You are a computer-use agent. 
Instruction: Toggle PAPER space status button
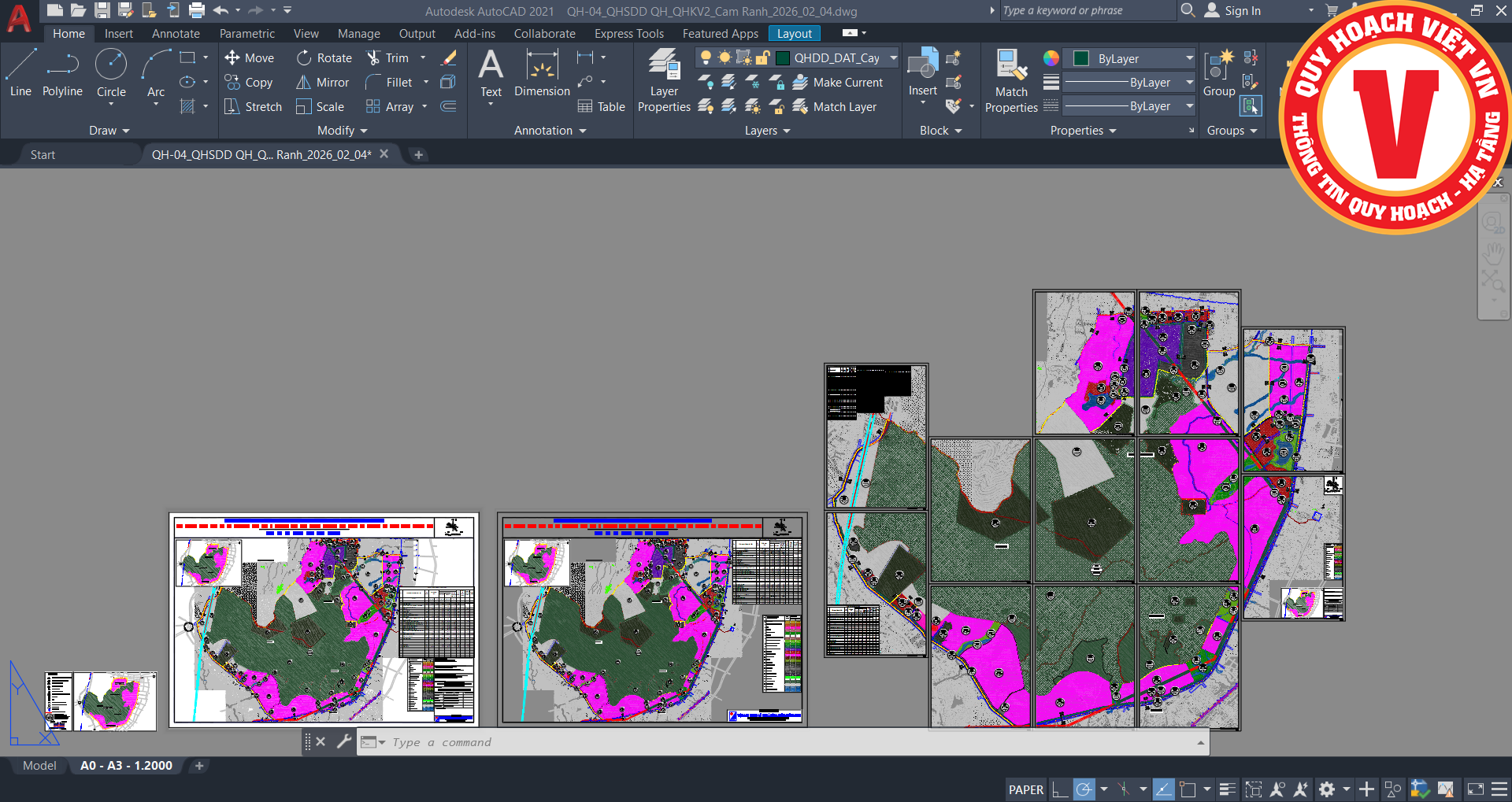pyautogui.click(x=1025, y=789)
